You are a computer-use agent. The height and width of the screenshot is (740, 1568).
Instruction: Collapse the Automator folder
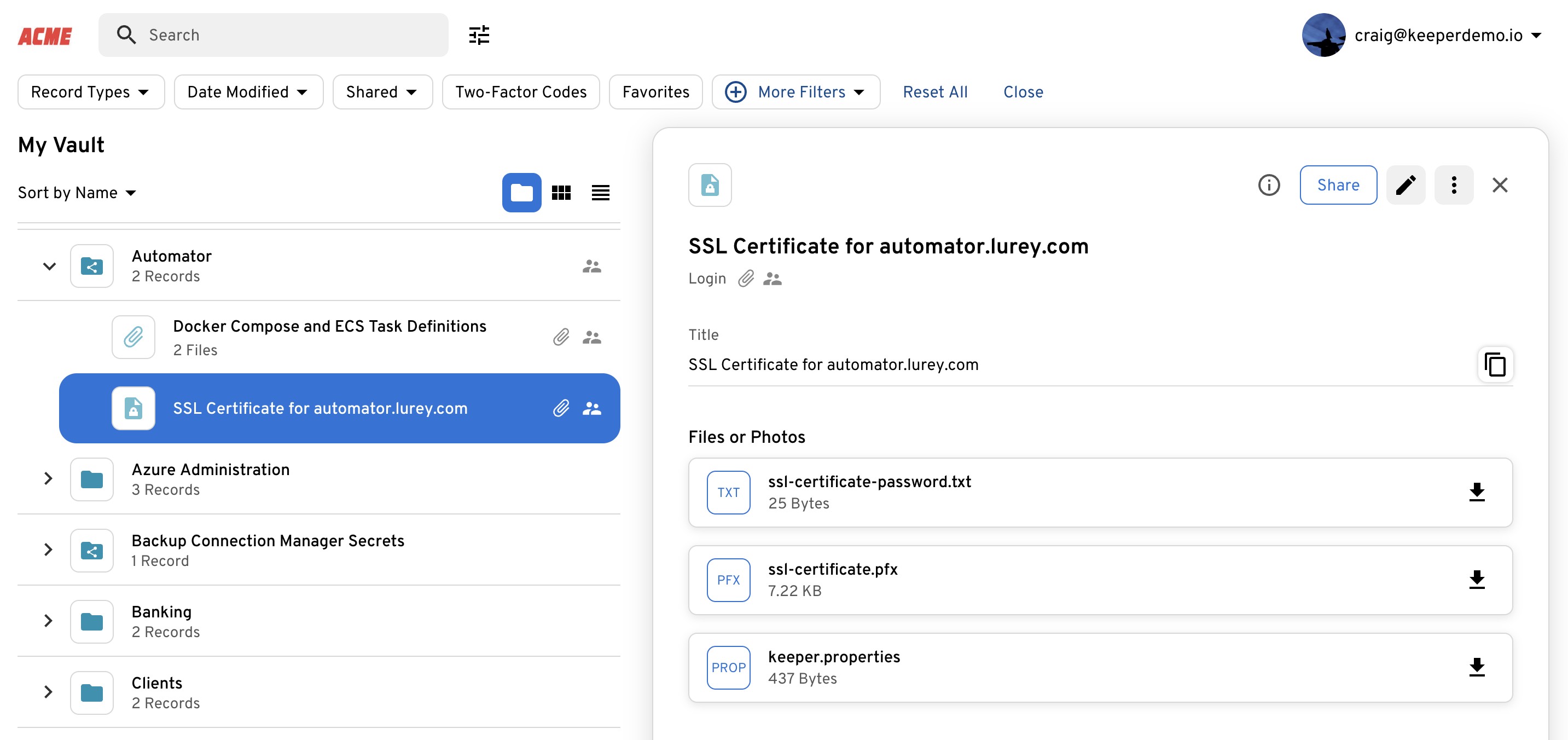coord(49,266)
